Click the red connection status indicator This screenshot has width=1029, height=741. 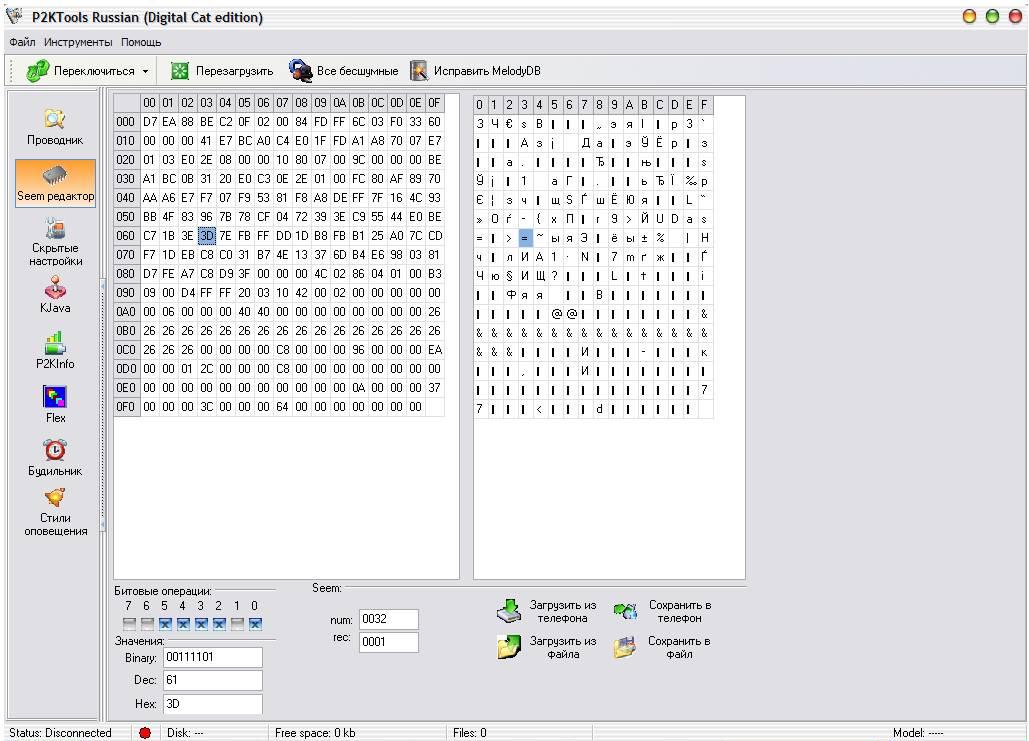click(145, 733)
